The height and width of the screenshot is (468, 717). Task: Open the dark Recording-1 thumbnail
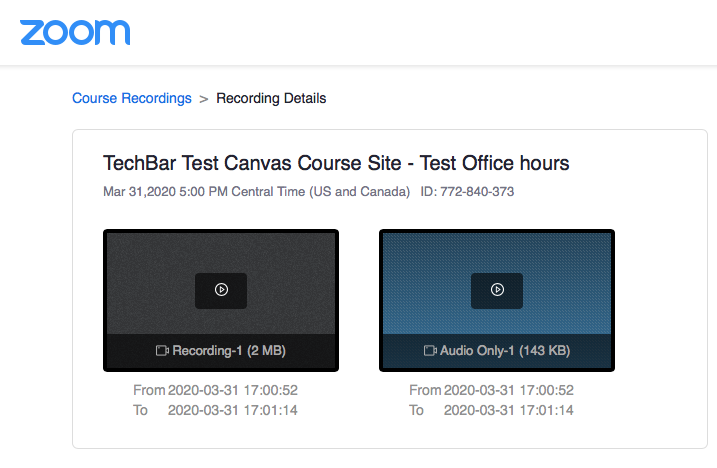(x=221, y=301)
